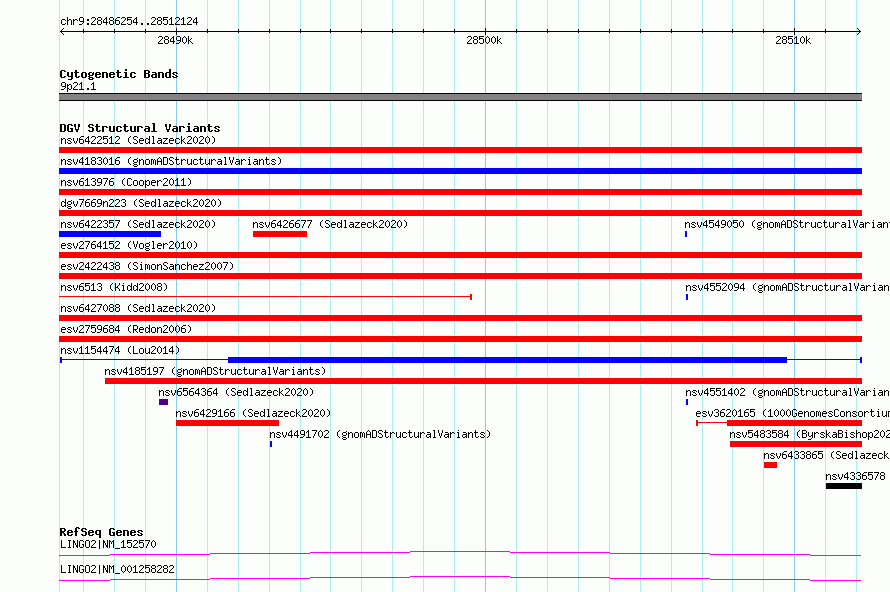Click the nsv1154474 (Lou2014) label
The image size is (890, 592).
(120, 350)
